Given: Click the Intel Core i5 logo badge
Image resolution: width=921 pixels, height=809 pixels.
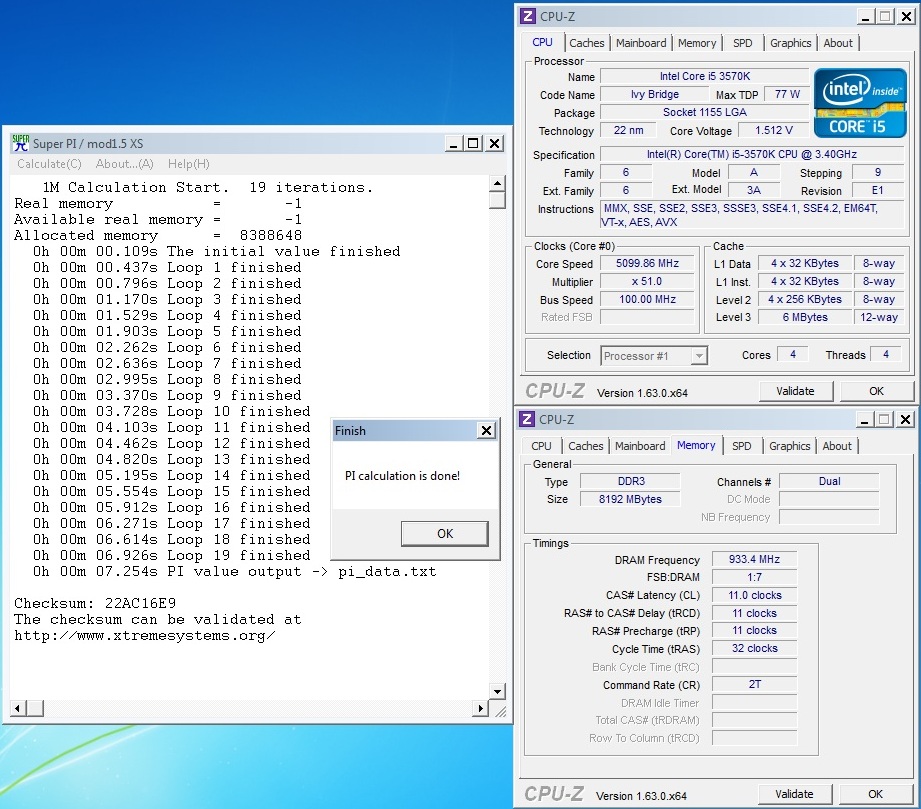Looking at the screenshot, I should [x=860, y=103].
